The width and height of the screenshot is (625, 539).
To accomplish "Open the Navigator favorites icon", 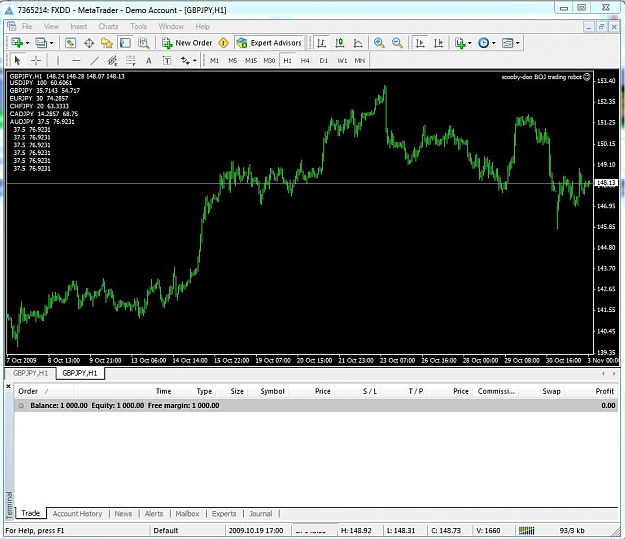I will tap(107, 43).
